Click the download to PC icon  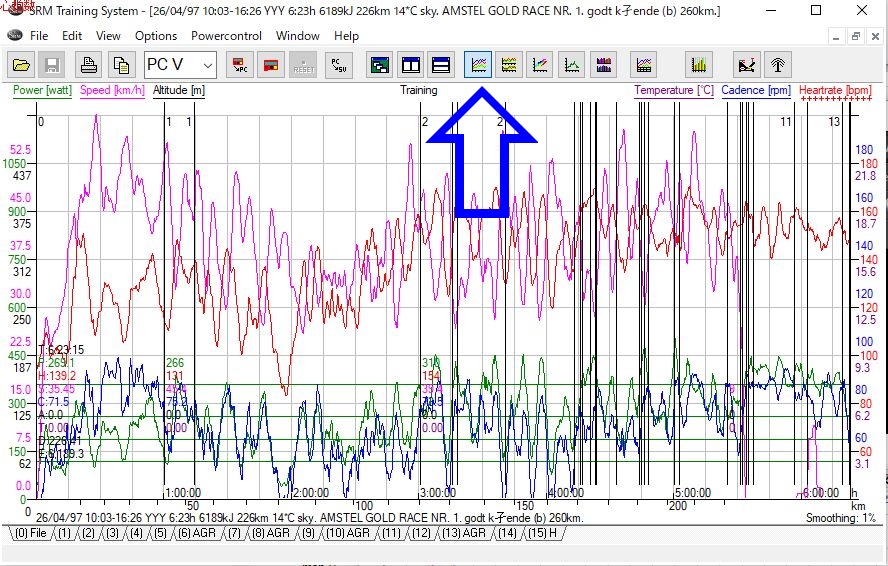coord(240,65)
